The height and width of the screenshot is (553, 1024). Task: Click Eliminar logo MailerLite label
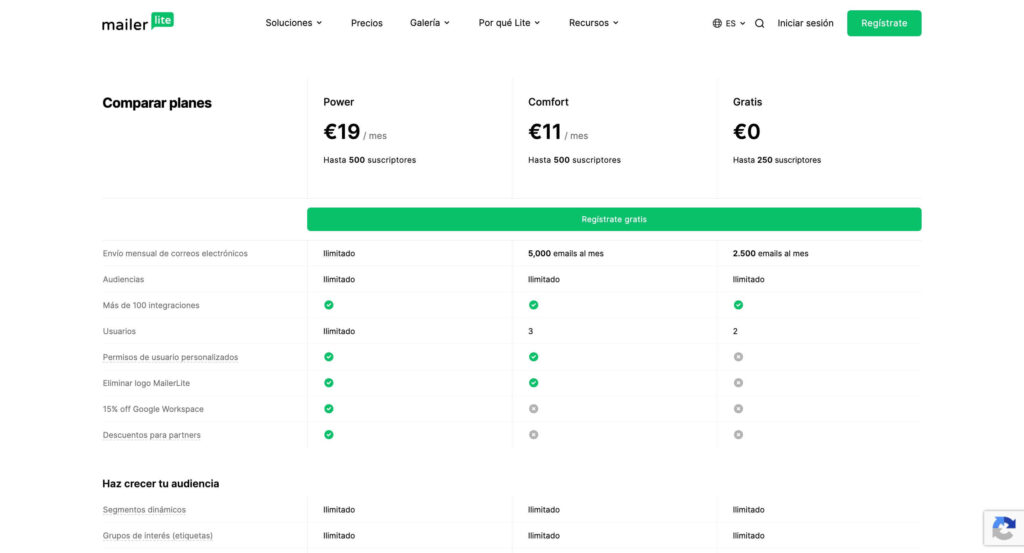click(x=146, y=383)
